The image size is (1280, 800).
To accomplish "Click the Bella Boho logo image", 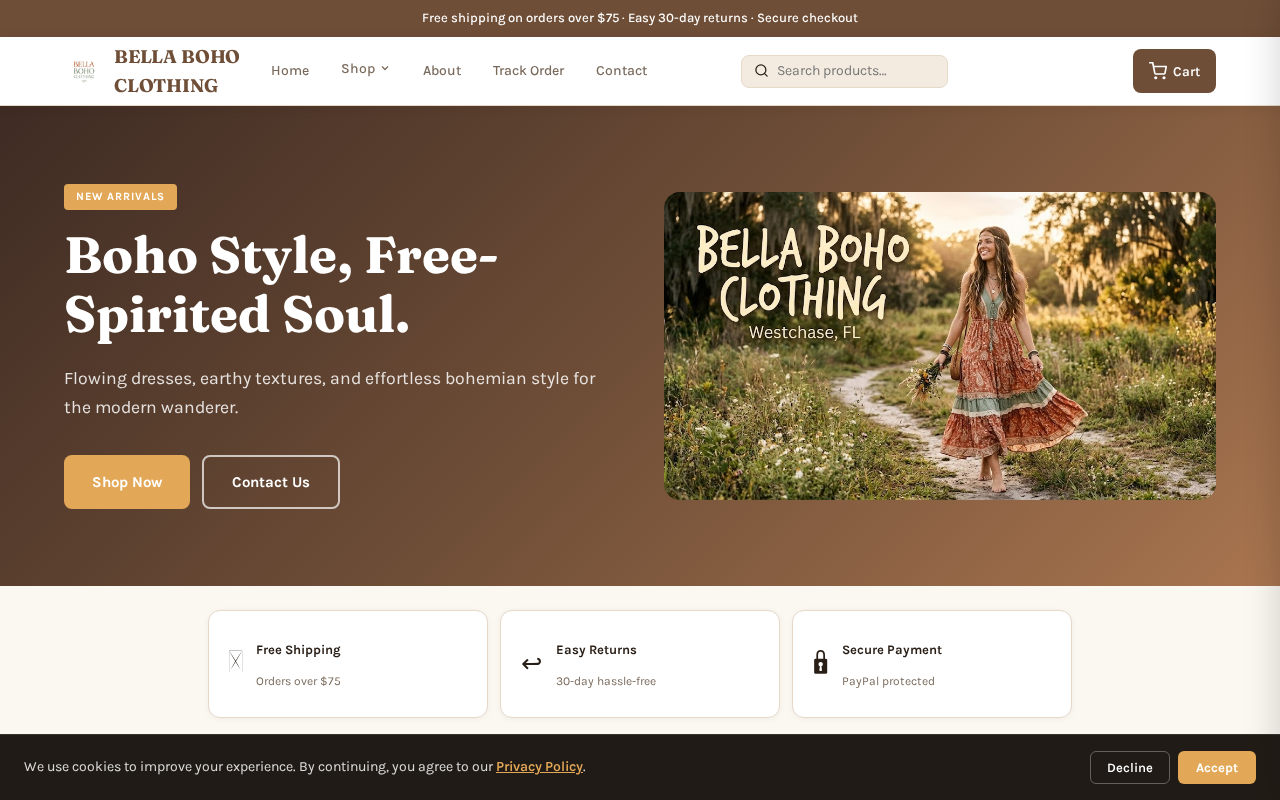I will [84, 71].
